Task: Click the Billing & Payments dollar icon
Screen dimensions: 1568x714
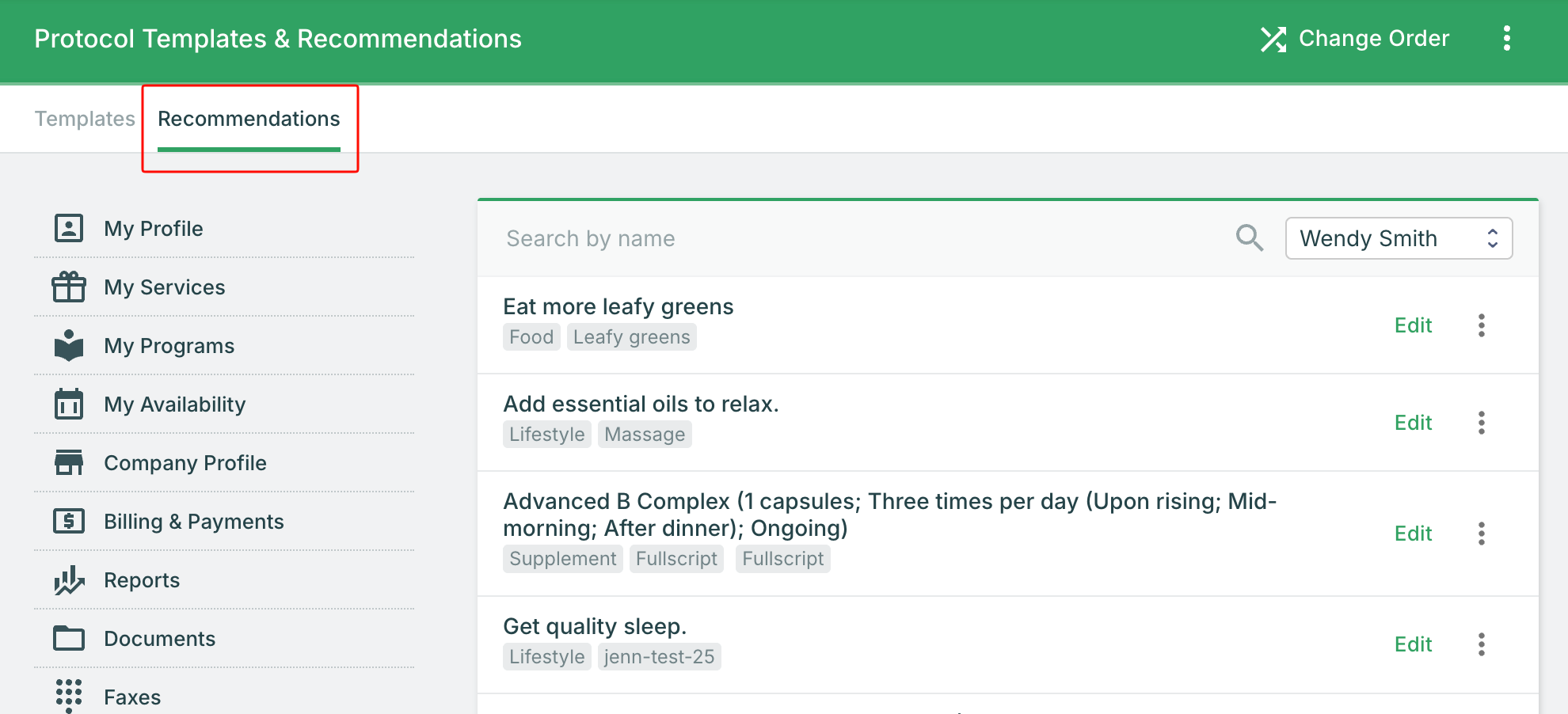Action: [x=69, y=521]
